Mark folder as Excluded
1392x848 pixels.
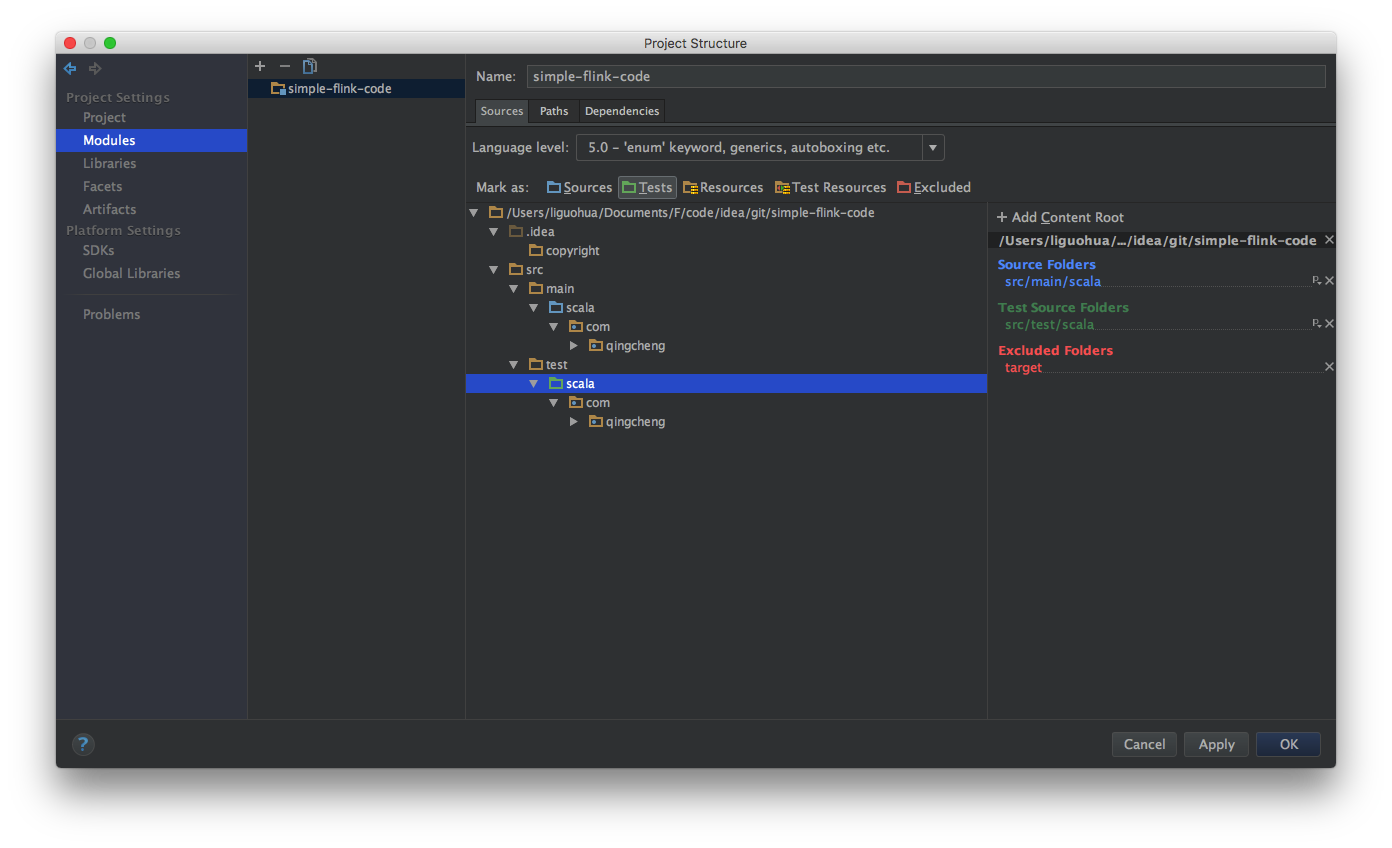coord(934,187)
